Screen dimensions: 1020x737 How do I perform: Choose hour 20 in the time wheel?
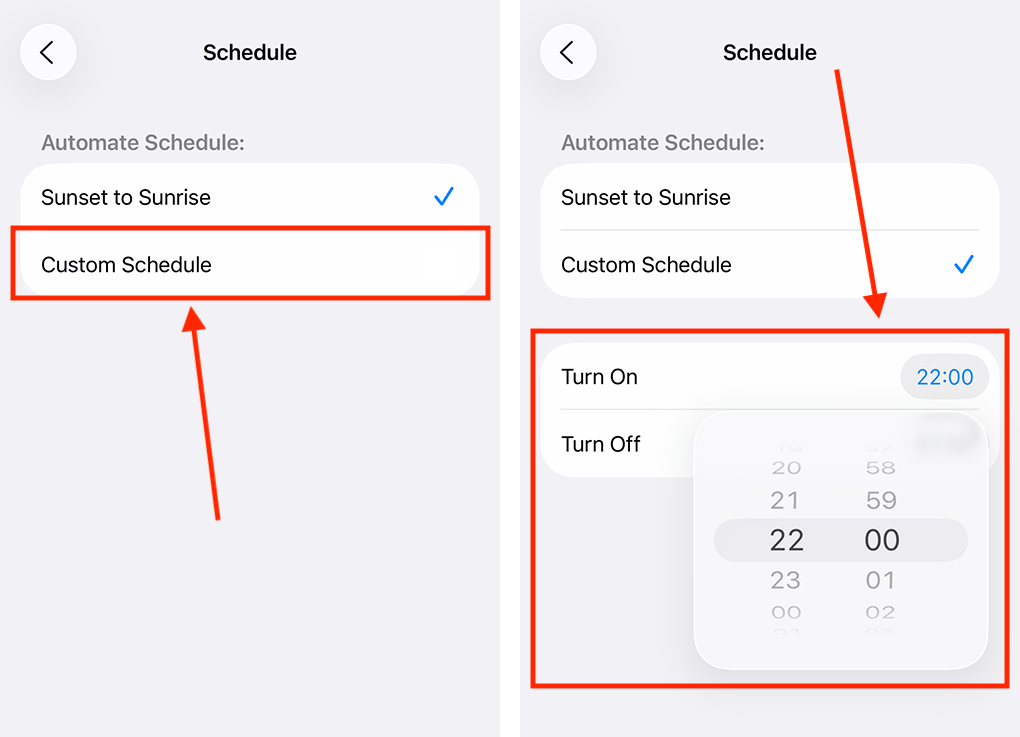pyautogui.click(x=786, y=468)
